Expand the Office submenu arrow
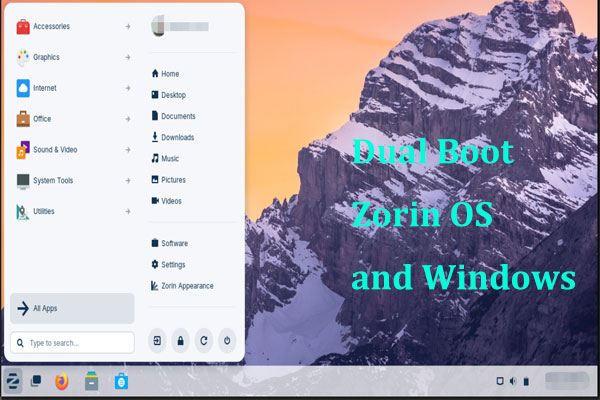This screenshot has width=600, height=400. tap(128, 119)
